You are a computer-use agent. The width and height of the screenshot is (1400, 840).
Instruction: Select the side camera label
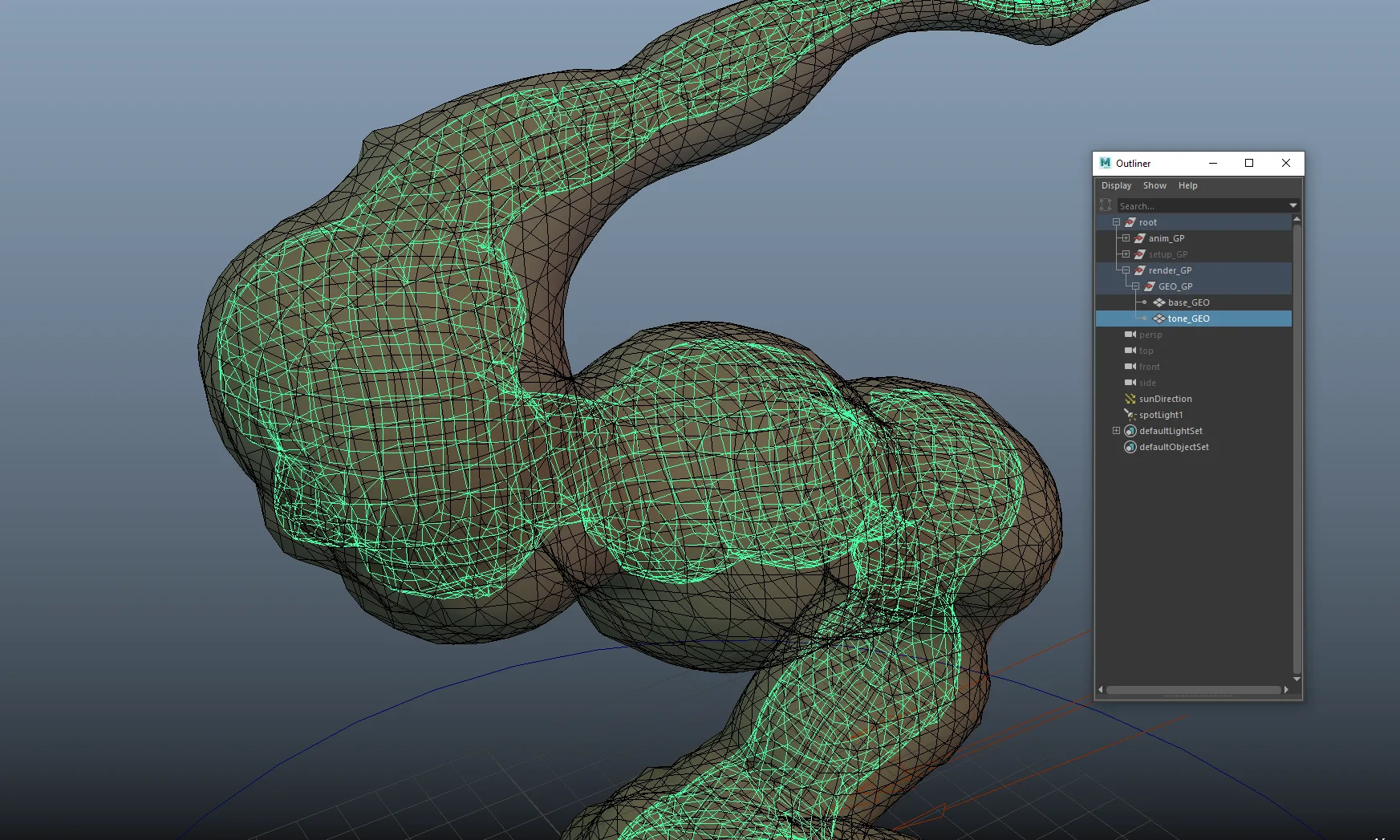pos(1148,383)
